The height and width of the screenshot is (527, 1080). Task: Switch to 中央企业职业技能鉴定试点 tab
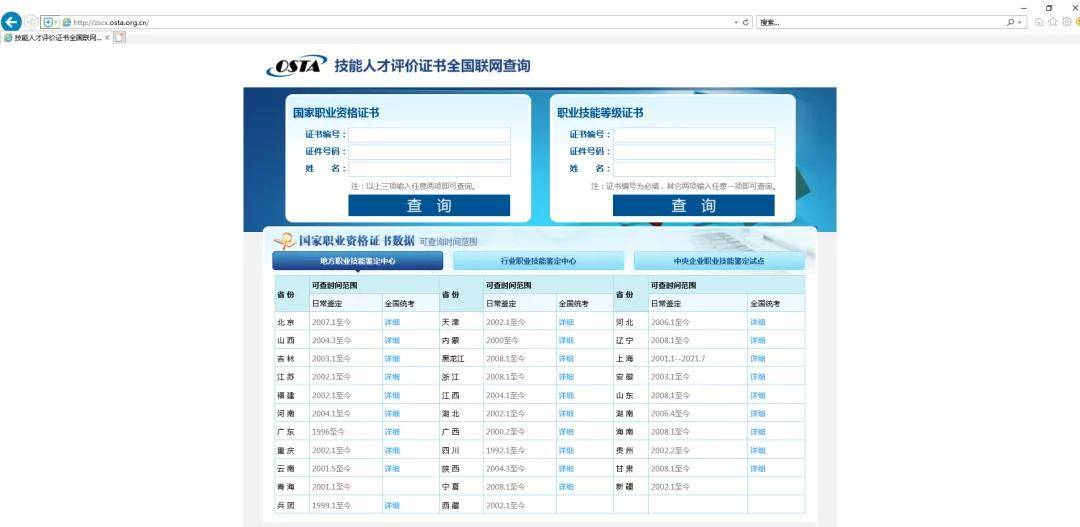pyautogui.click(x=719, y=261)
